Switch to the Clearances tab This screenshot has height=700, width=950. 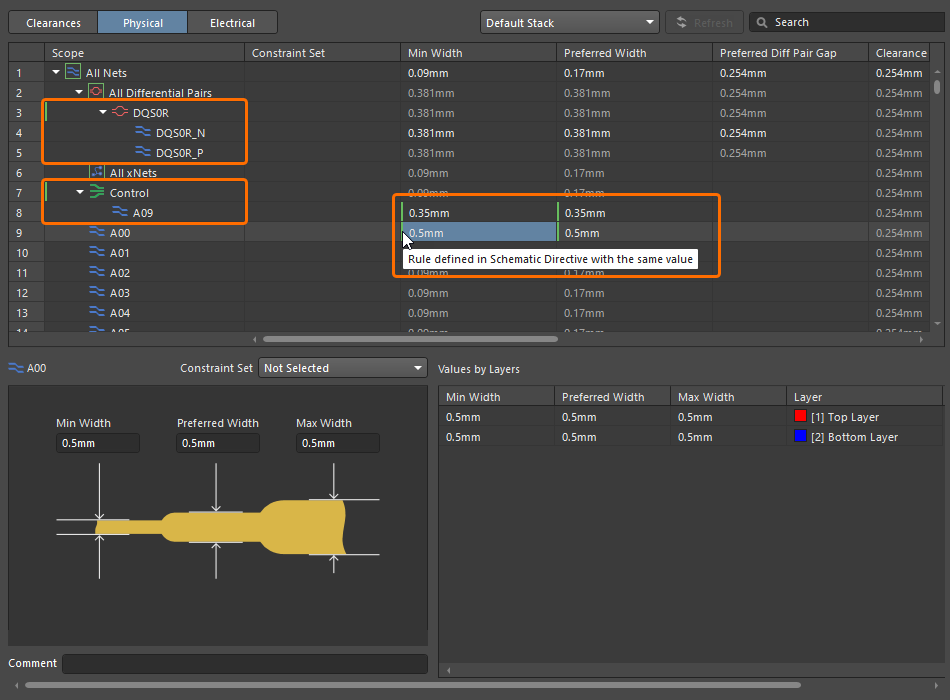point(53,22)
